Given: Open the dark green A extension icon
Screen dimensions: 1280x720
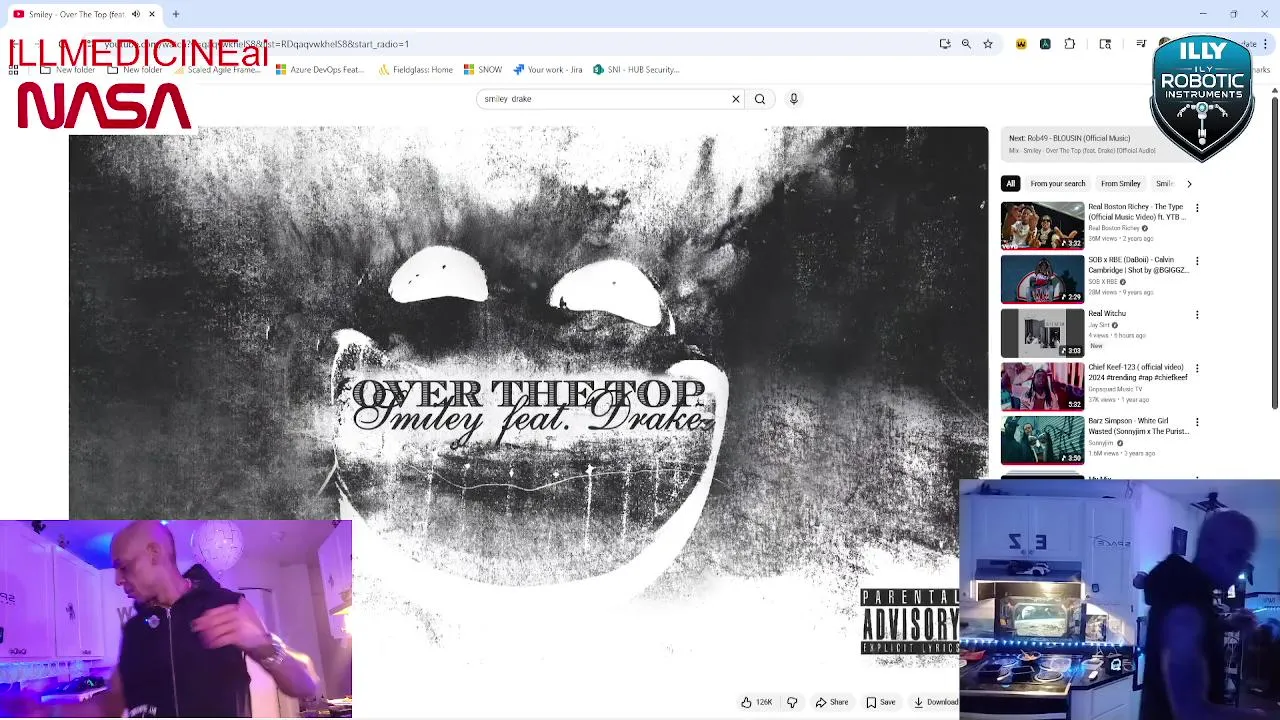Looking at the screenshot, I should pos(1045,44).
